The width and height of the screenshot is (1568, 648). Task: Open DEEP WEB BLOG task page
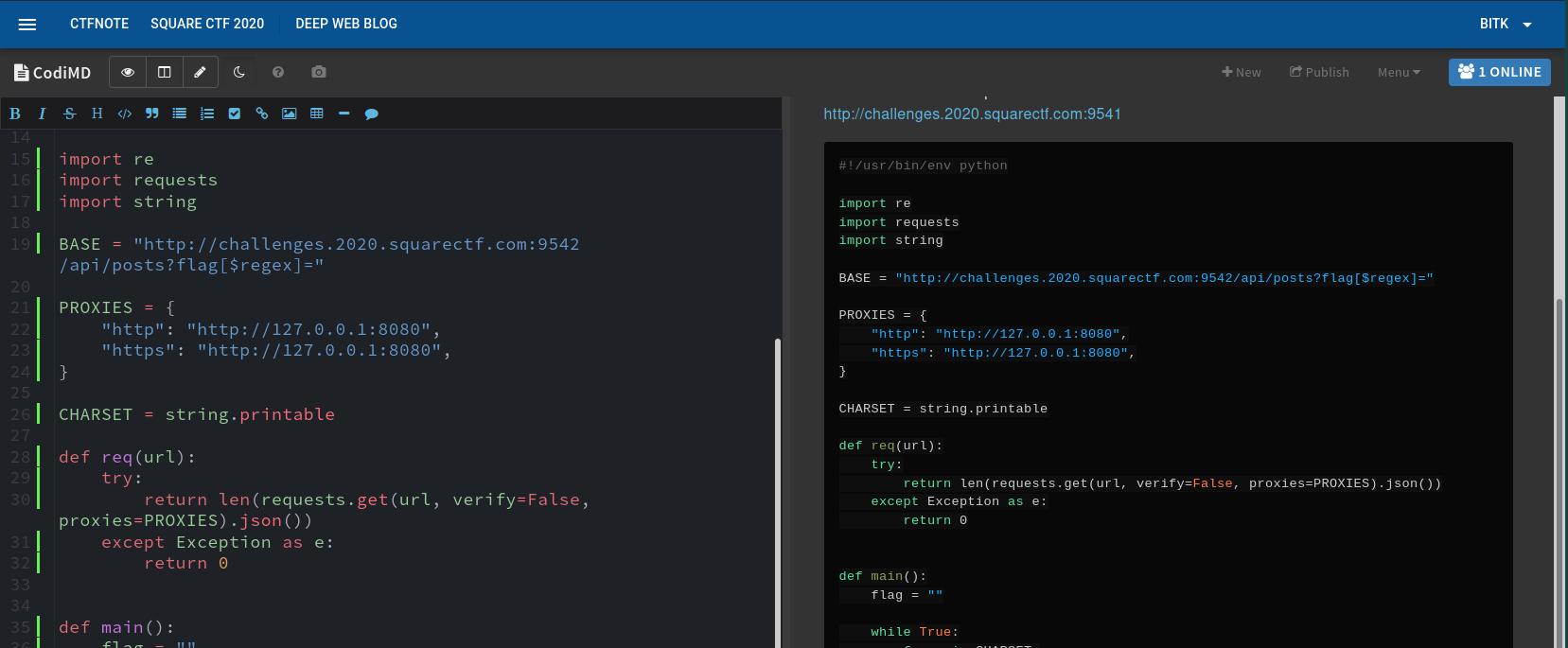click(x=346, y=24)
